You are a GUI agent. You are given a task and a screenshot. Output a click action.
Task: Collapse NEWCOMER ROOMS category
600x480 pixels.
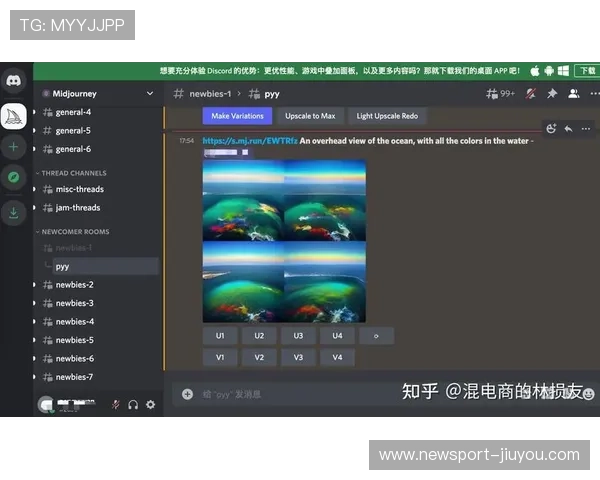[x=73, y=232]
